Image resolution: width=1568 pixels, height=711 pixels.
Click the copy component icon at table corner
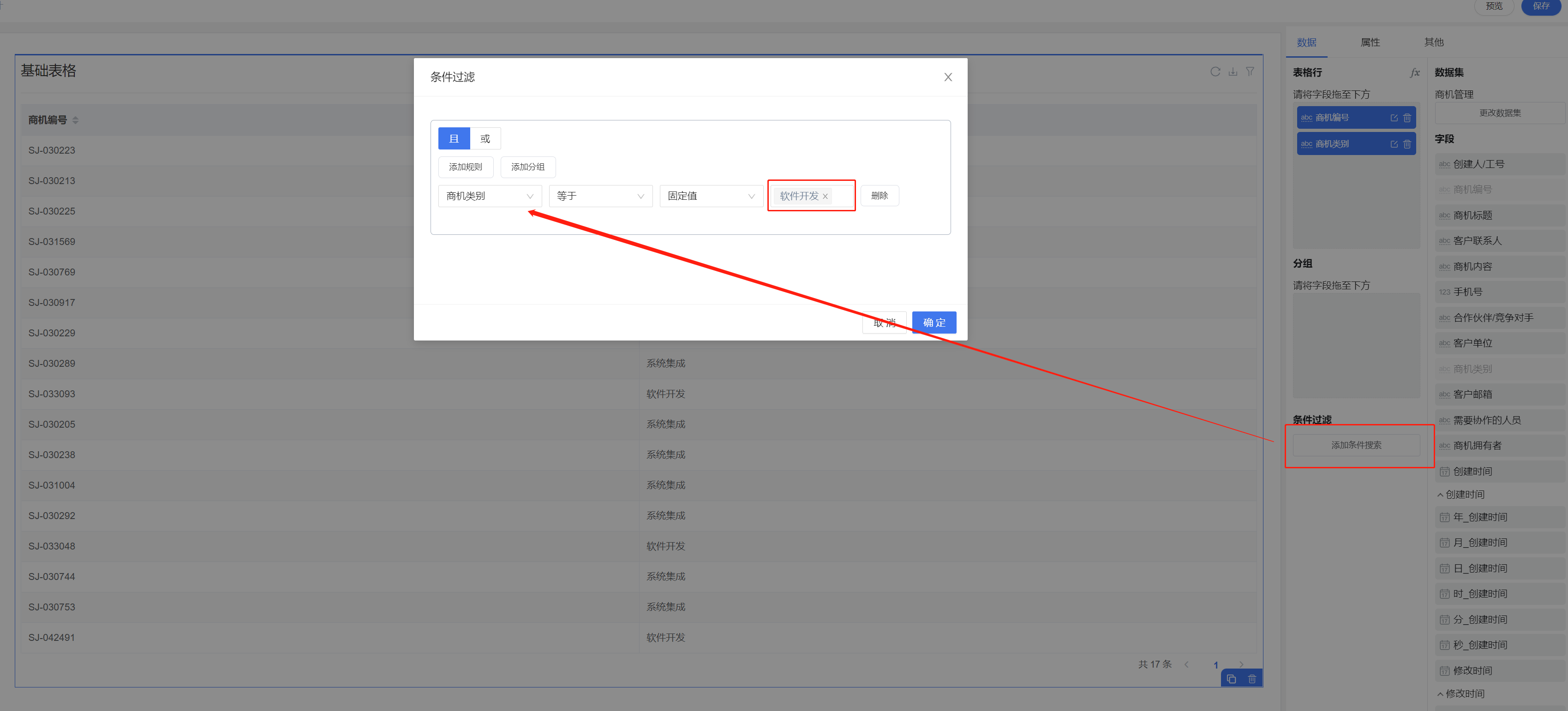1232,679
